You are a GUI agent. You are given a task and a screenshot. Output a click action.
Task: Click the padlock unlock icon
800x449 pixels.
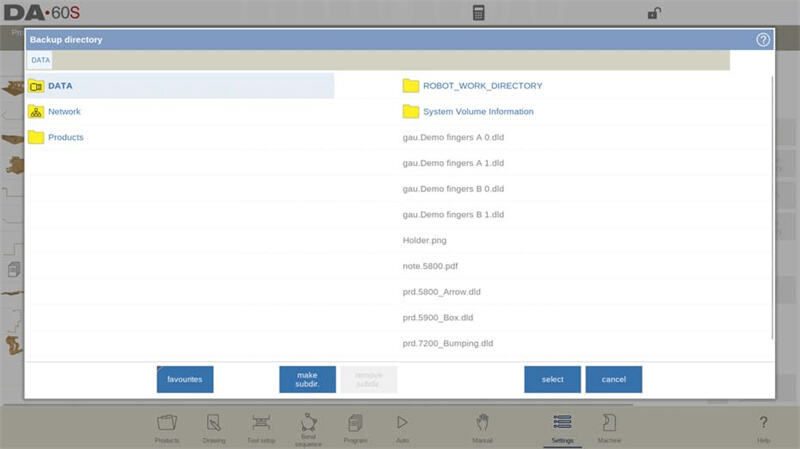653,13
